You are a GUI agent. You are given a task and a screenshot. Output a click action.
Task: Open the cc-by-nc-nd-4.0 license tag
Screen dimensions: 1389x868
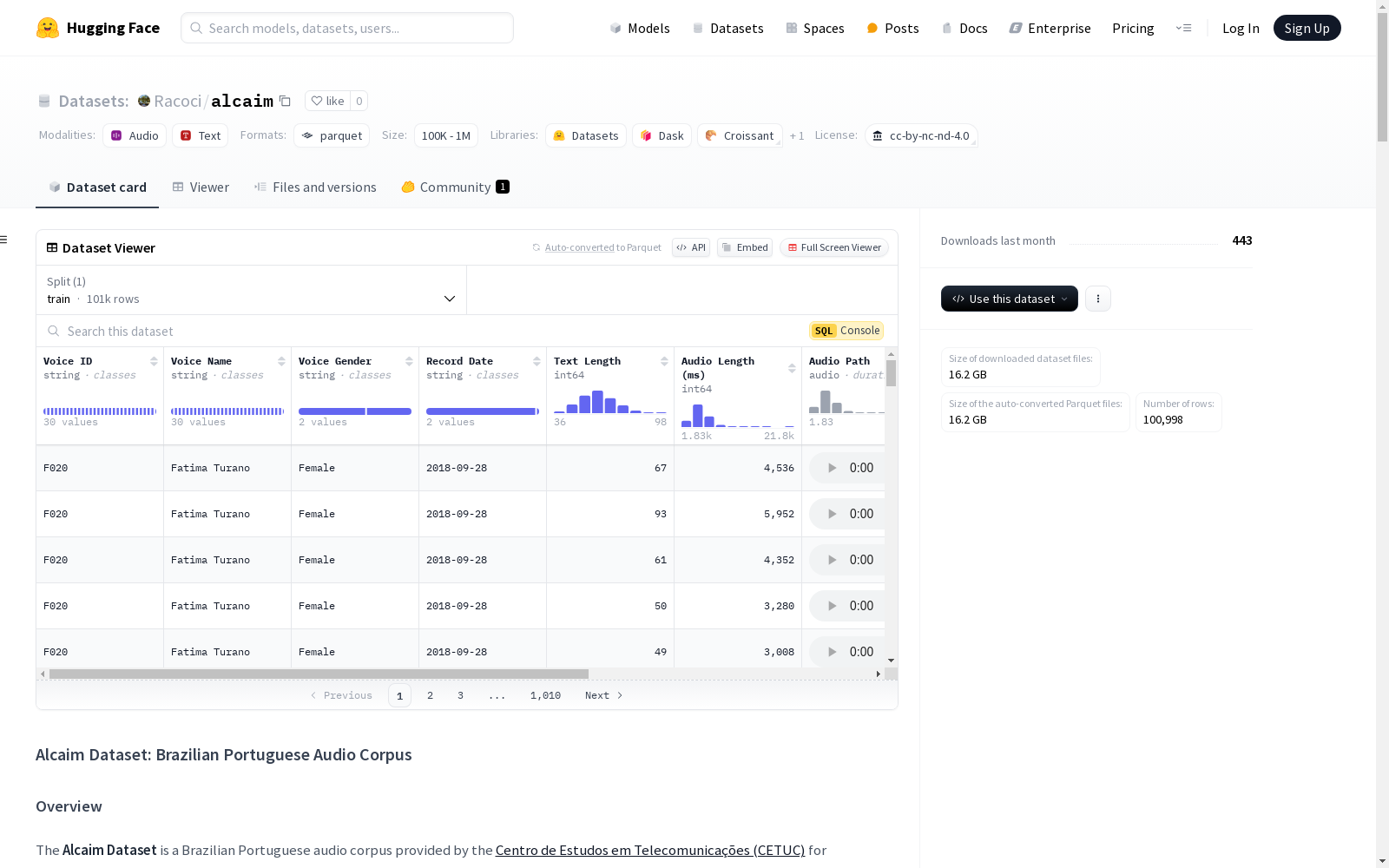tap(921, 135)
